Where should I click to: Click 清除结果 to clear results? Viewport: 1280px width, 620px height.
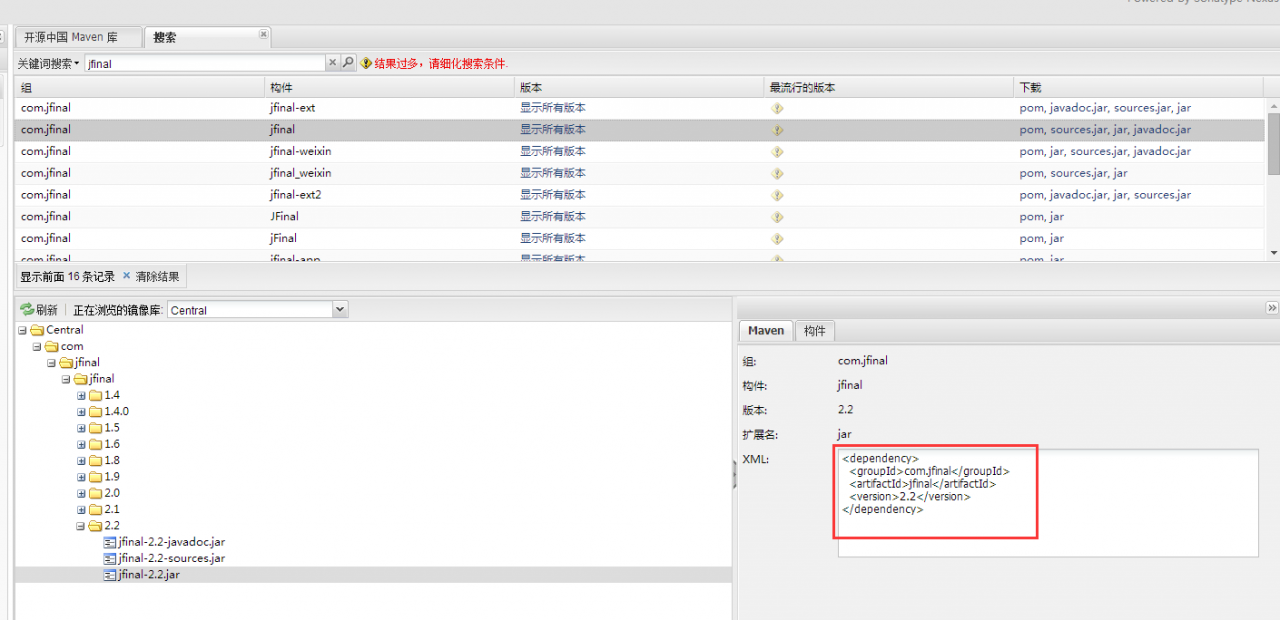pos(151,276)
